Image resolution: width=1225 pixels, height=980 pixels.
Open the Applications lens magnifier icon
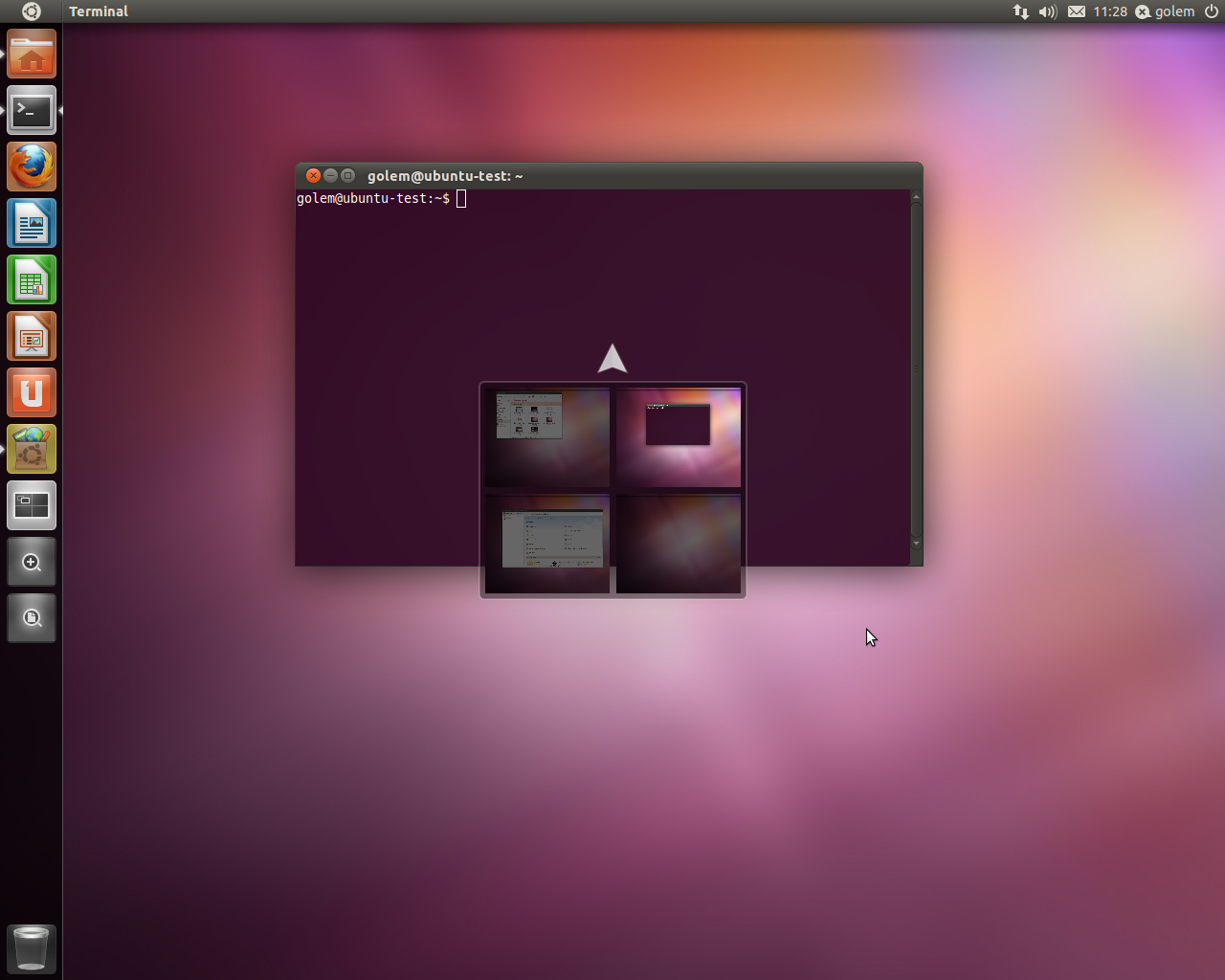tap(32, 563)
